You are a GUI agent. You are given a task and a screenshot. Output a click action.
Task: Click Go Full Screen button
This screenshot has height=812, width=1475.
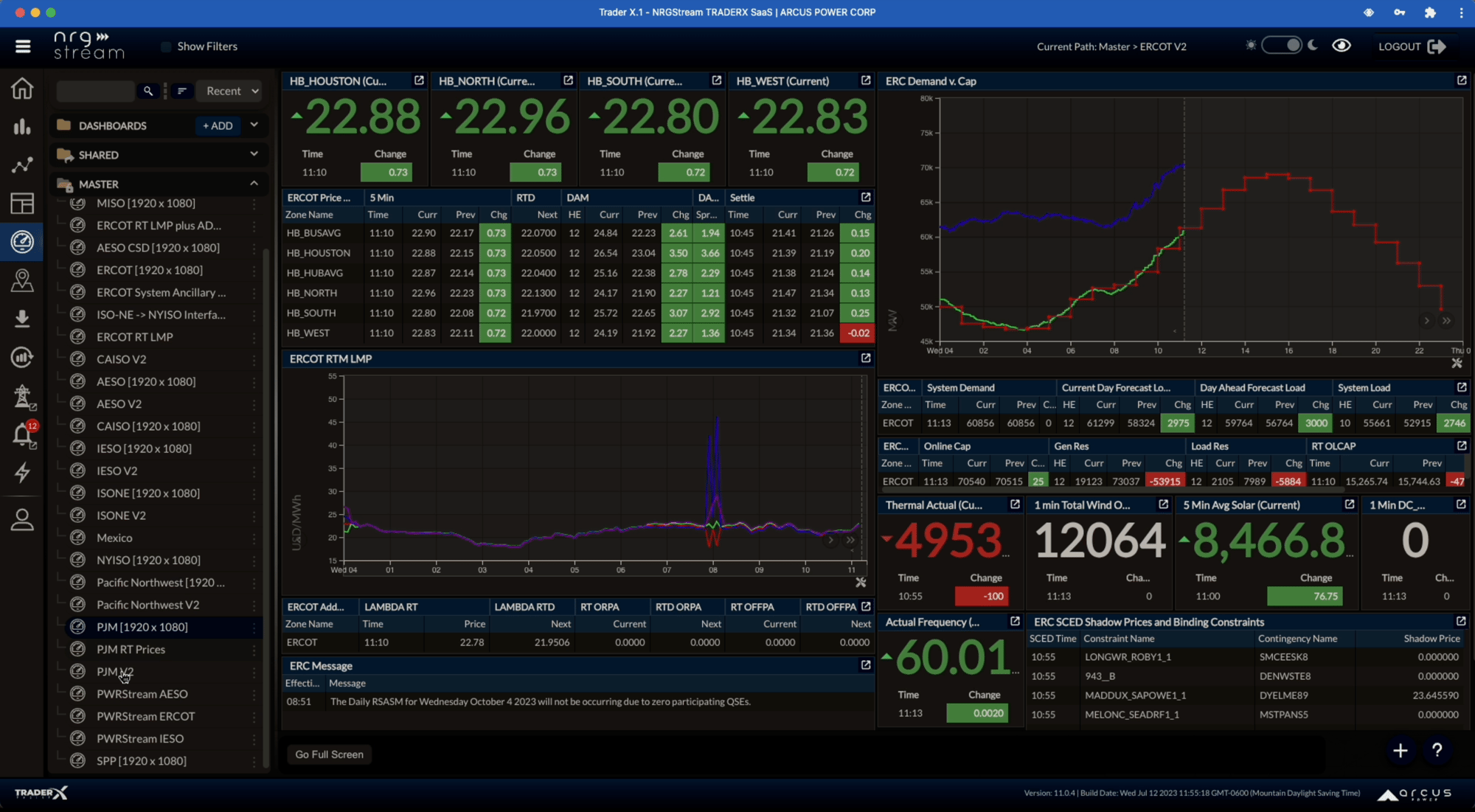tap(329, 754)
